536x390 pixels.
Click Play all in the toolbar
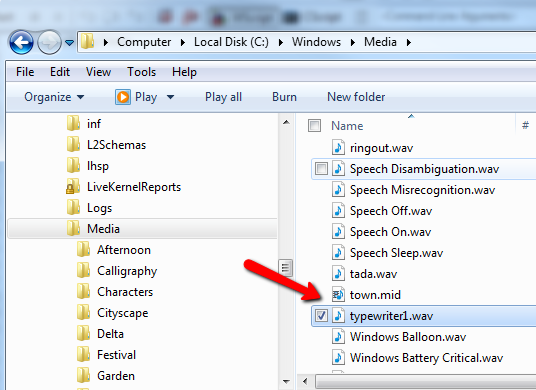point(223,97)
